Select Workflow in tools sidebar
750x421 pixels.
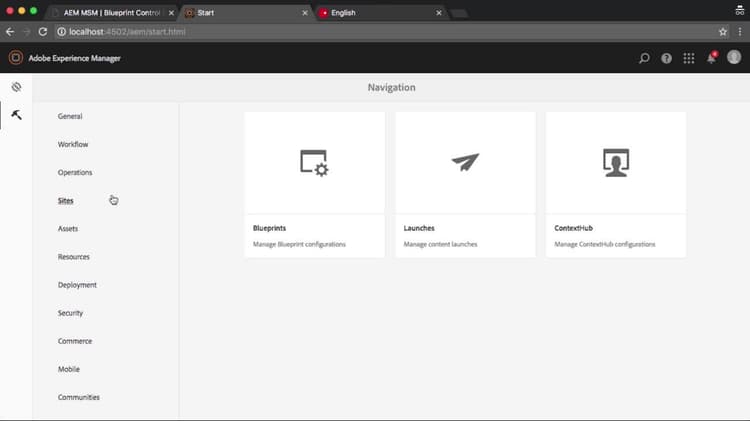pos(73,144)
